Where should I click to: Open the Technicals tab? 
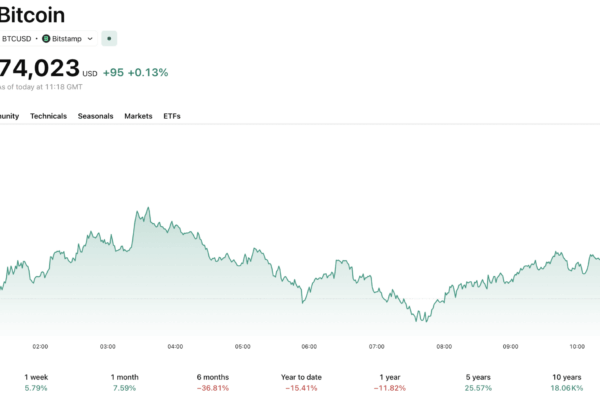pos(48,116)
